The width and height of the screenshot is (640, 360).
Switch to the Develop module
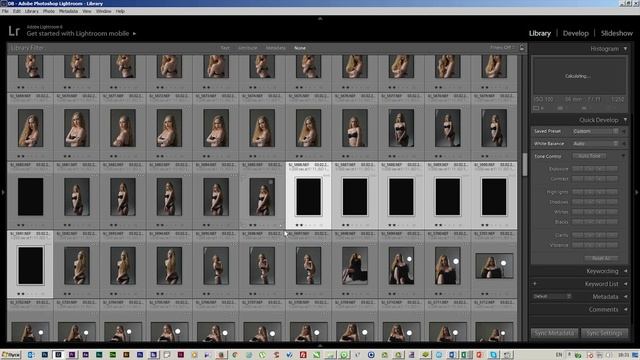(576, 33)
